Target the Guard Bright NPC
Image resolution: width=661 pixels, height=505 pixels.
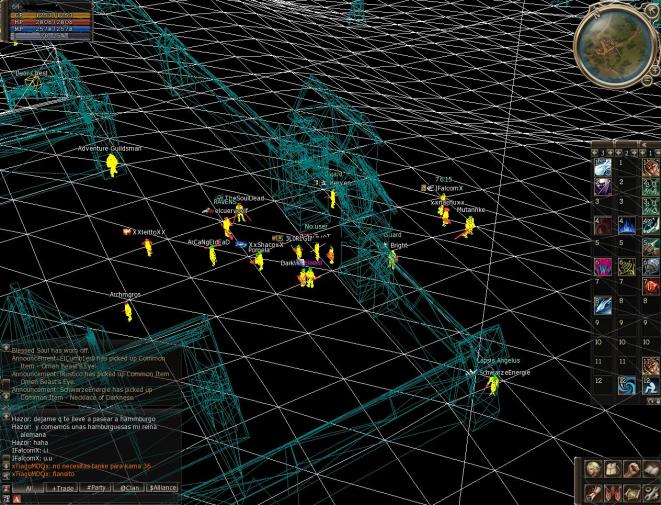392,259
